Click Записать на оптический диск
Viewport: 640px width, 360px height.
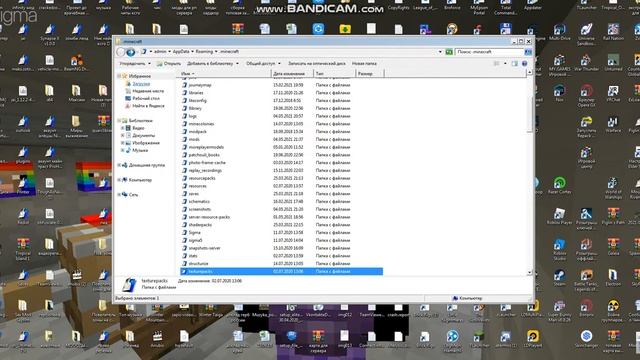[317, 64]
